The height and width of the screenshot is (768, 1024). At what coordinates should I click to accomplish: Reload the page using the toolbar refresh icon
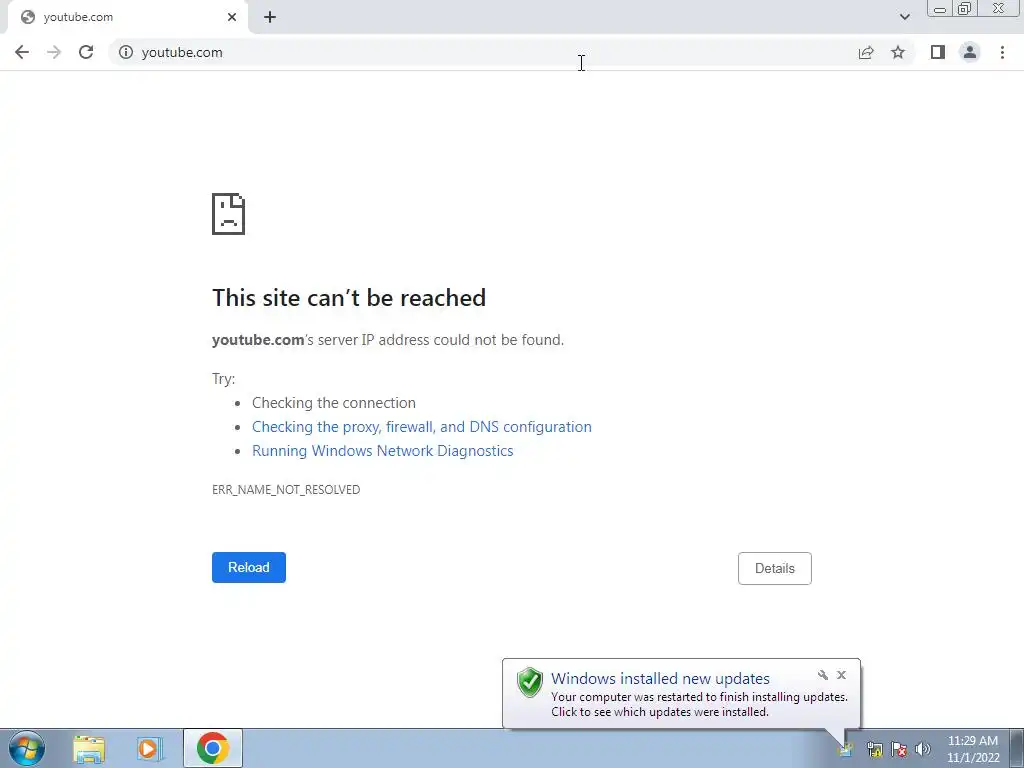86,52
